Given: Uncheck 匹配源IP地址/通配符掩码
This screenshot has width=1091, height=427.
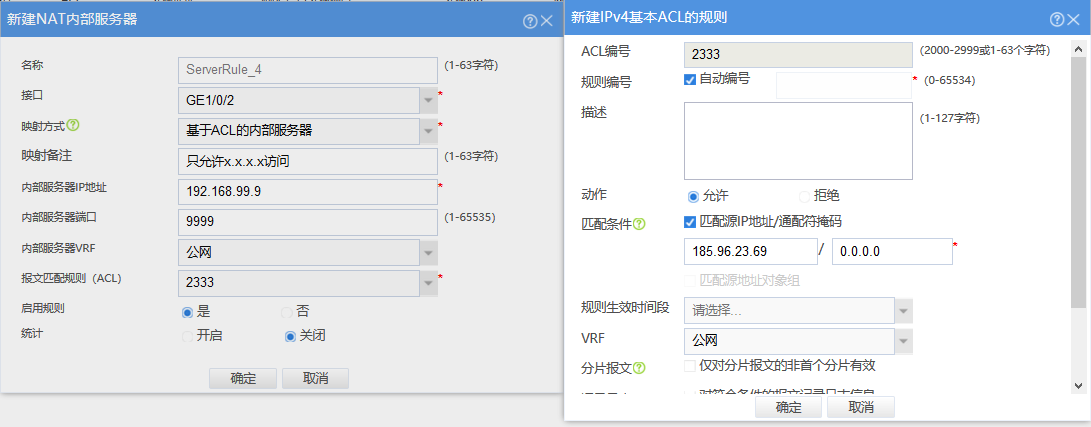Looking at the screenshot, I should 690,222.
